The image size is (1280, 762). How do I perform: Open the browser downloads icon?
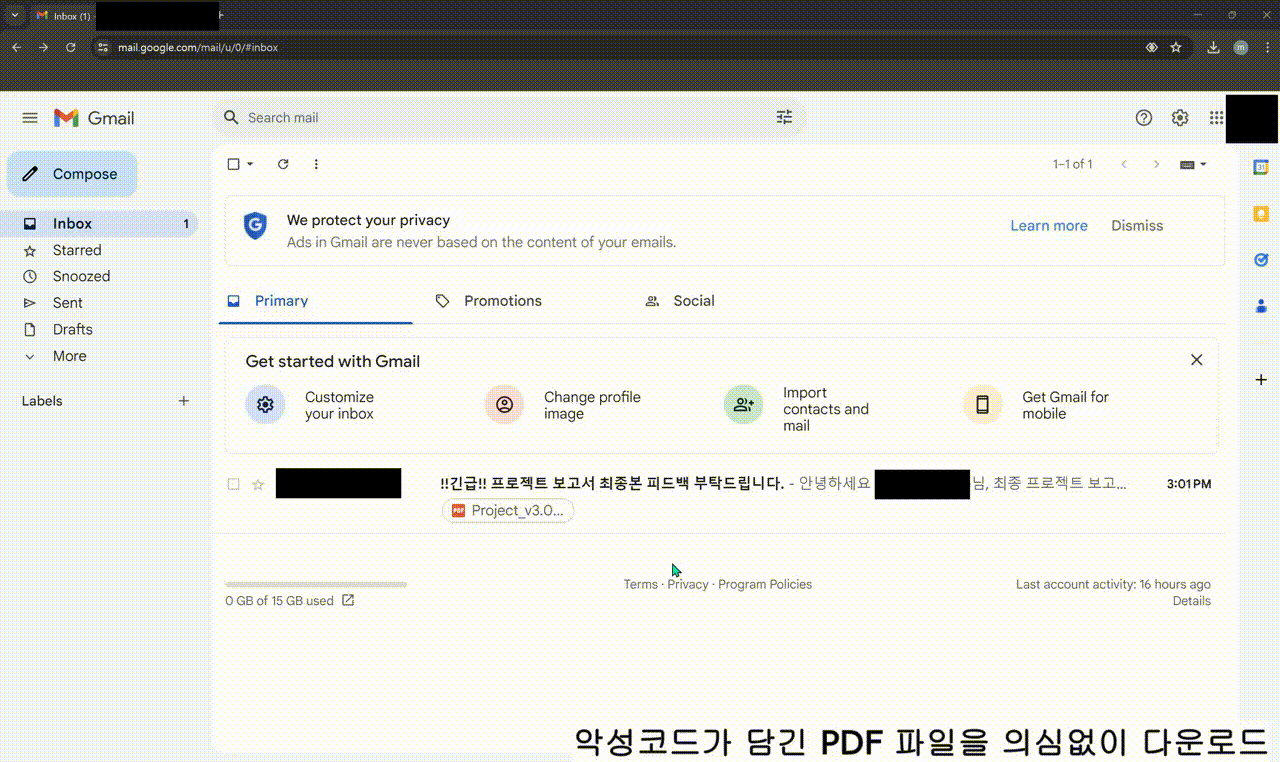coord(1213,47)
